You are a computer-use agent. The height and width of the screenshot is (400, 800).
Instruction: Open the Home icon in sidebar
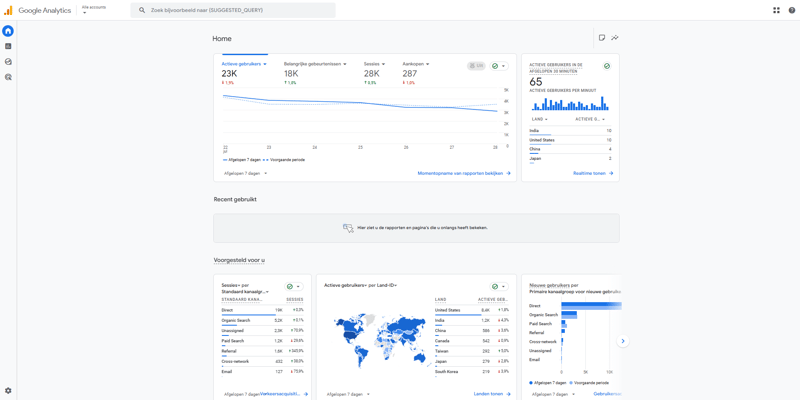pos(8,31)
